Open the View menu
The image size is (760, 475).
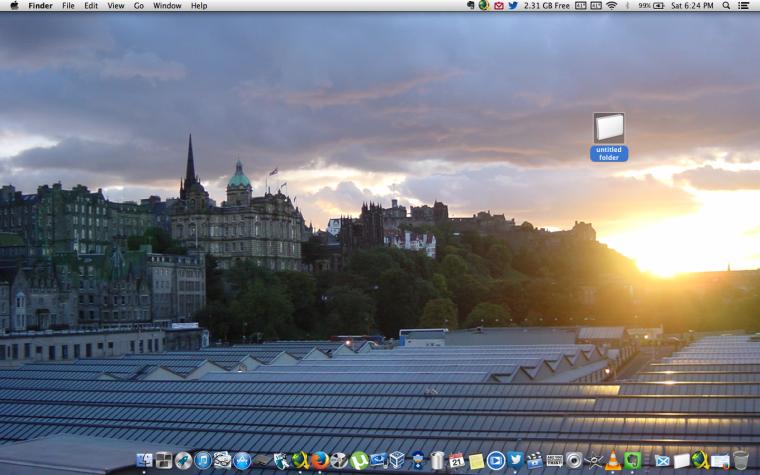point(115,6)
